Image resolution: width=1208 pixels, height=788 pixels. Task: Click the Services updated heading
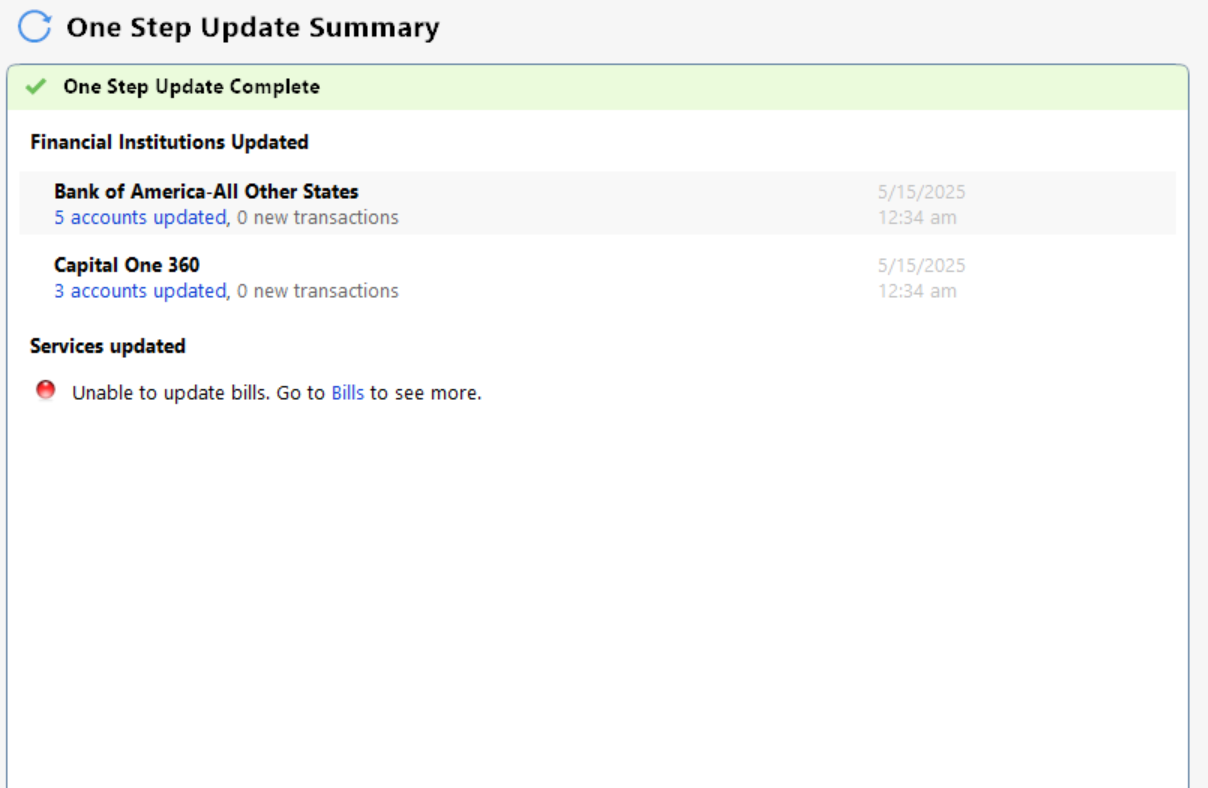[108, 346]
